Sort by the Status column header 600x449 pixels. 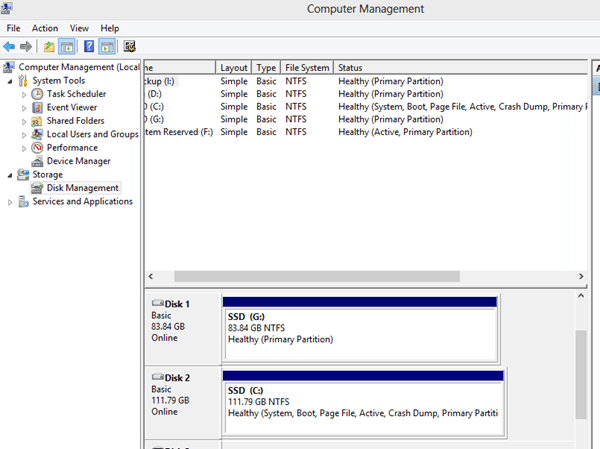click(461, 68)
